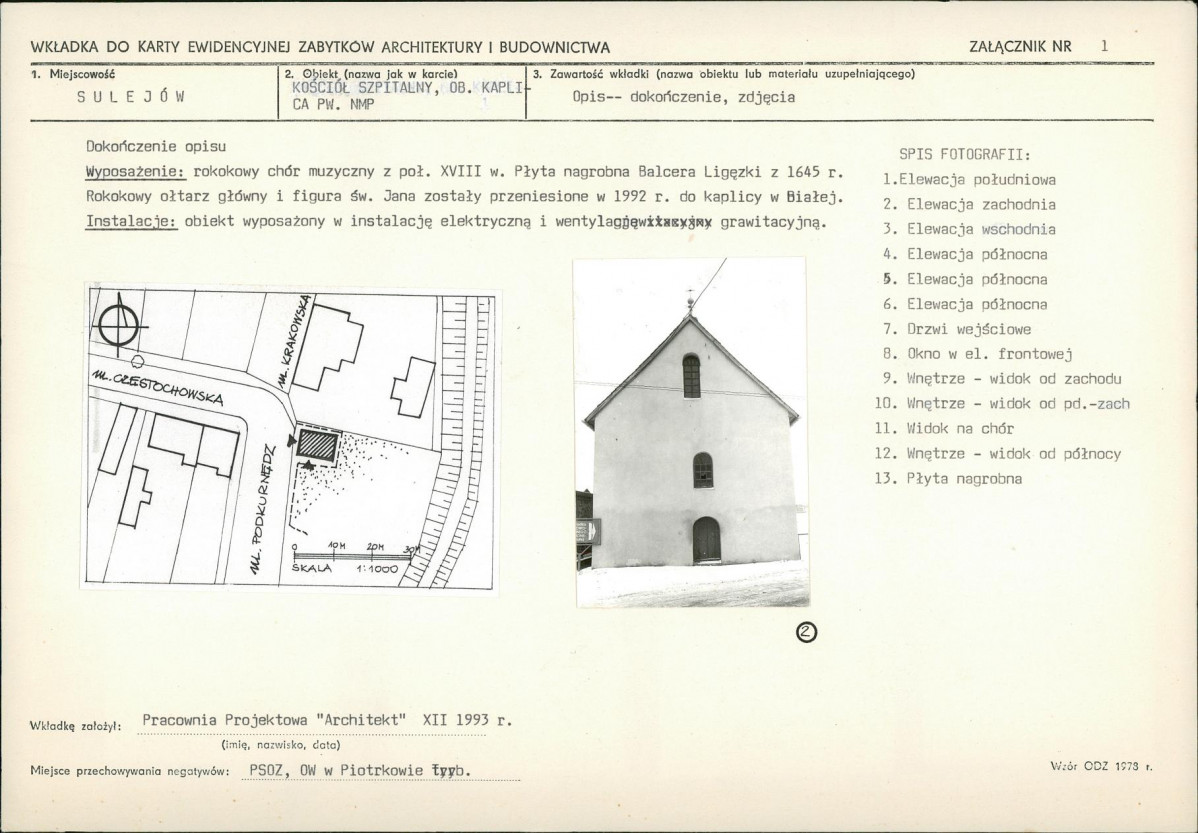Screen dimensions: 1198x833
Task: Click the Pracownia Projektowa Architekt field
Action: point(327,720)
